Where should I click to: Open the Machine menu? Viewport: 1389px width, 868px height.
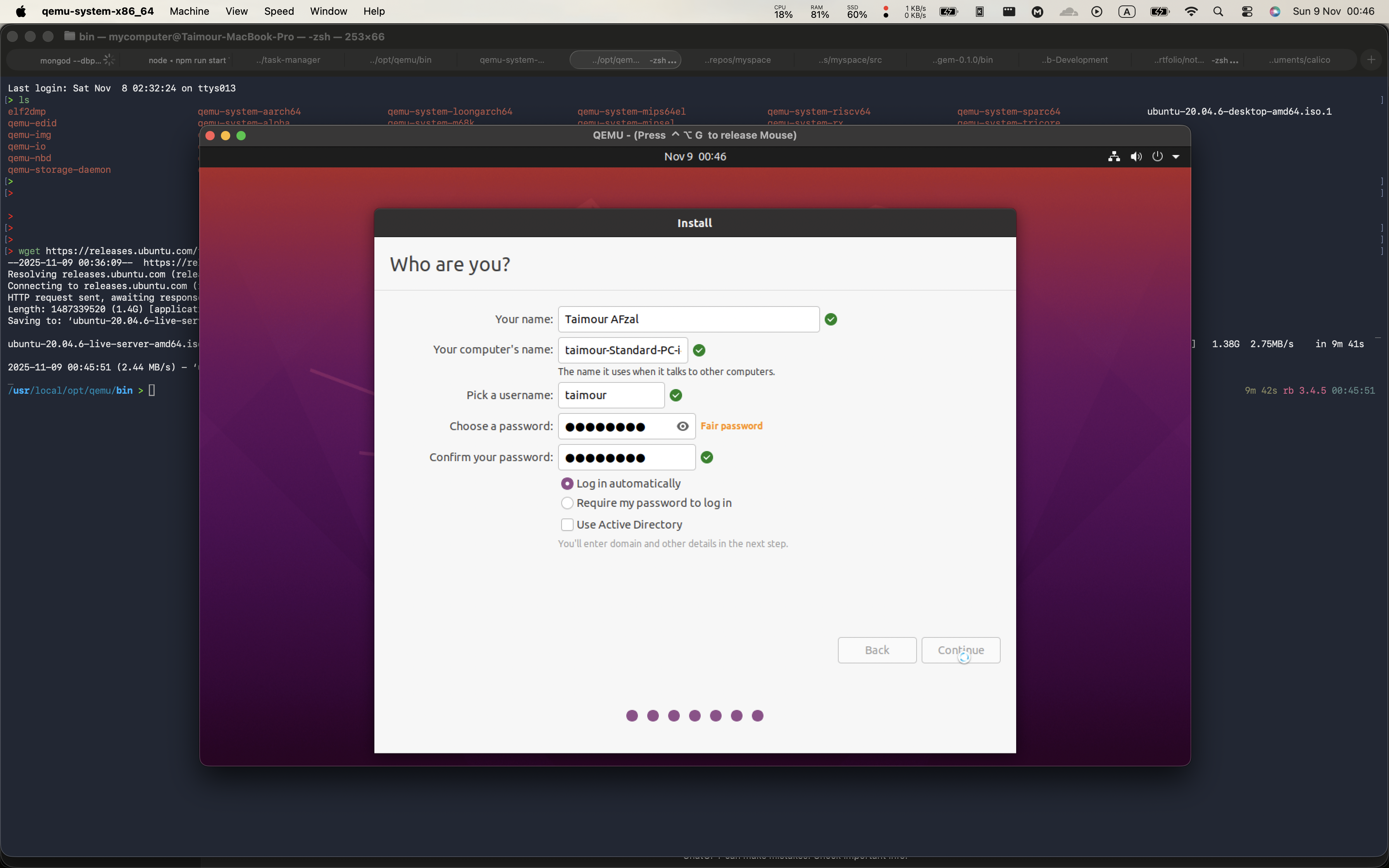189,12
